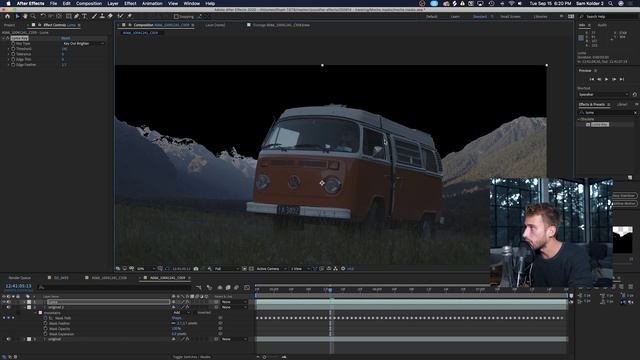The height and width of the screenshot is (360, 640).
Task: Jump to last frame in Preview panel
Action: coord(622,79)
